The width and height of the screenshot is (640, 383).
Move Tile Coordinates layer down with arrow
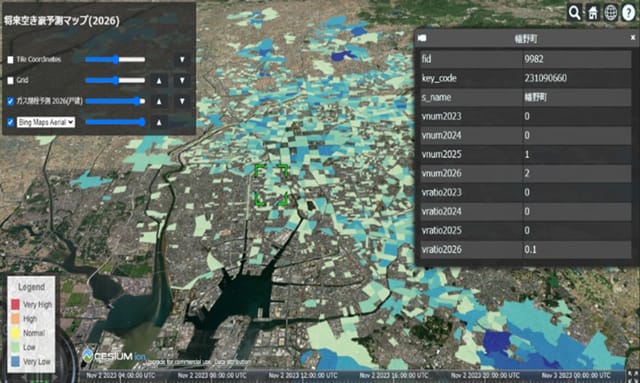click(182, 60)
